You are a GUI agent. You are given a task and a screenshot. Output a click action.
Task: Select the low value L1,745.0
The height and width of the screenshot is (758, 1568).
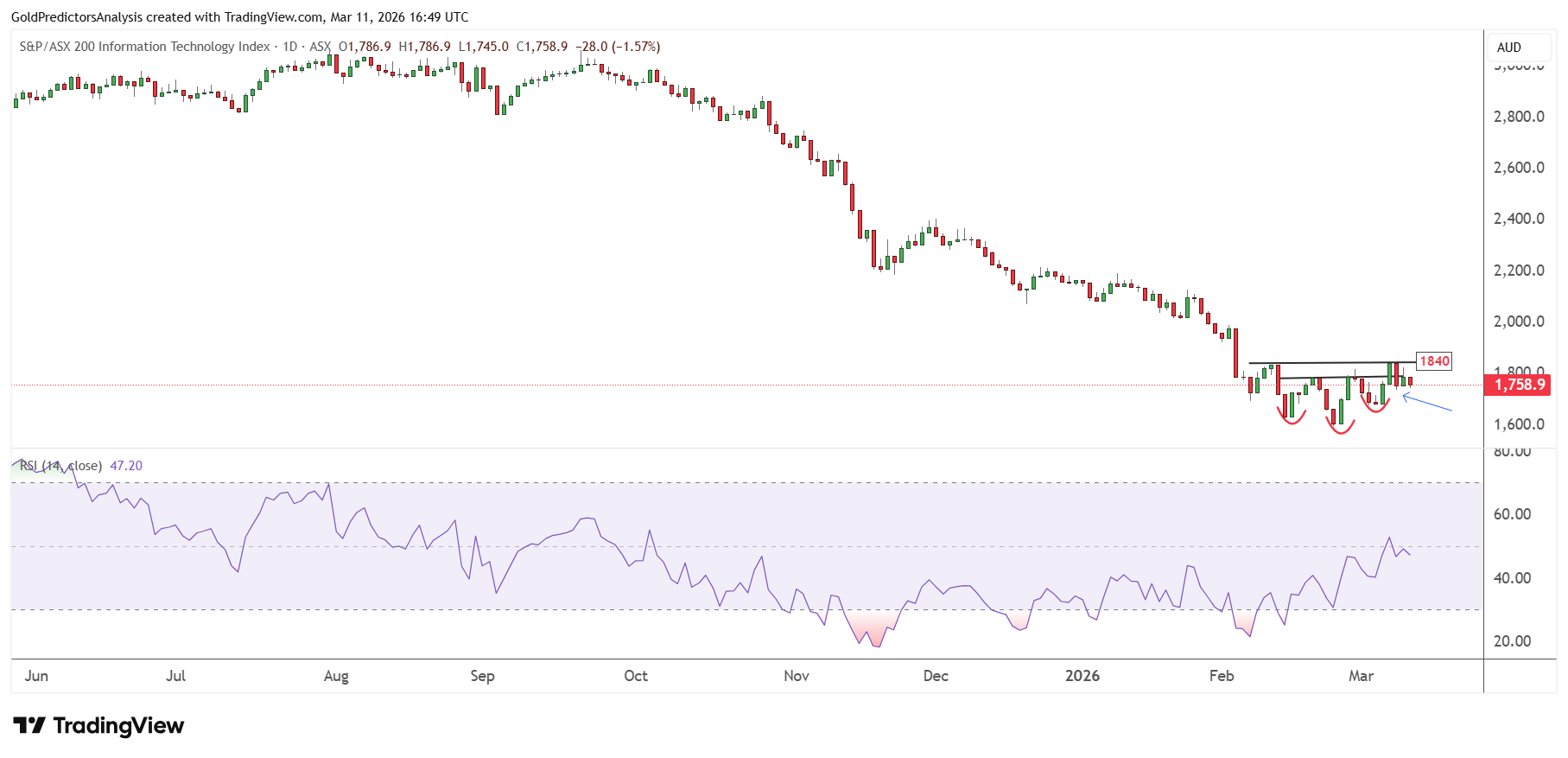point(483,47)
